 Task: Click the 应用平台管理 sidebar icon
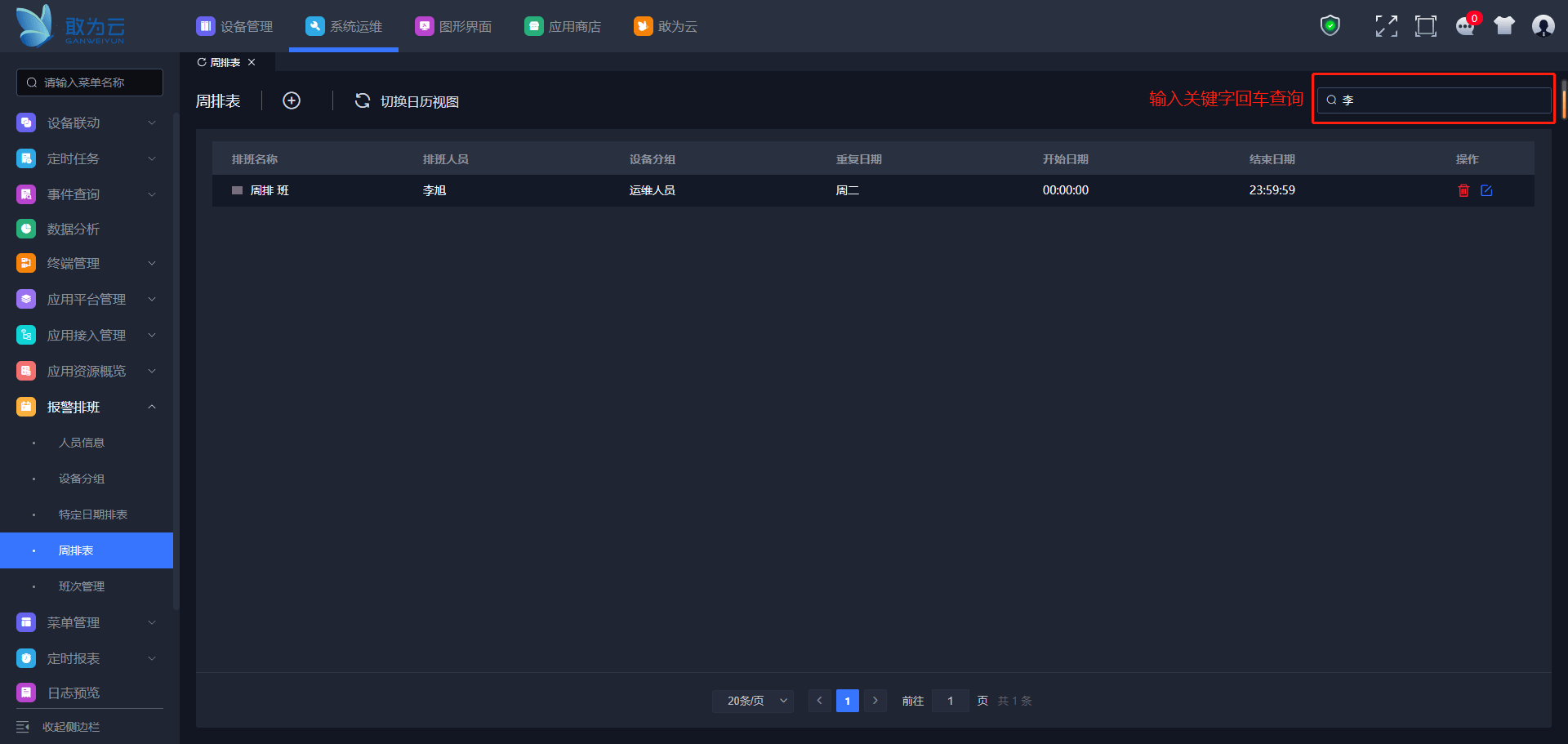coord(26,299)
